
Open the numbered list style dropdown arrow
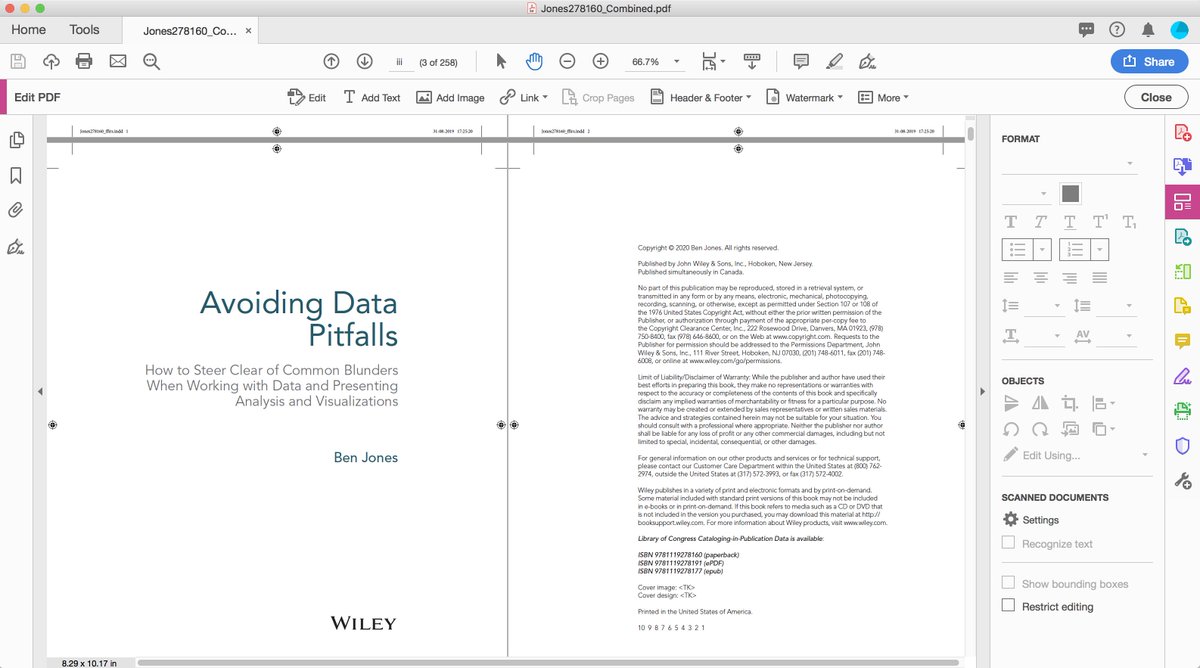(x=1101, y=249)
